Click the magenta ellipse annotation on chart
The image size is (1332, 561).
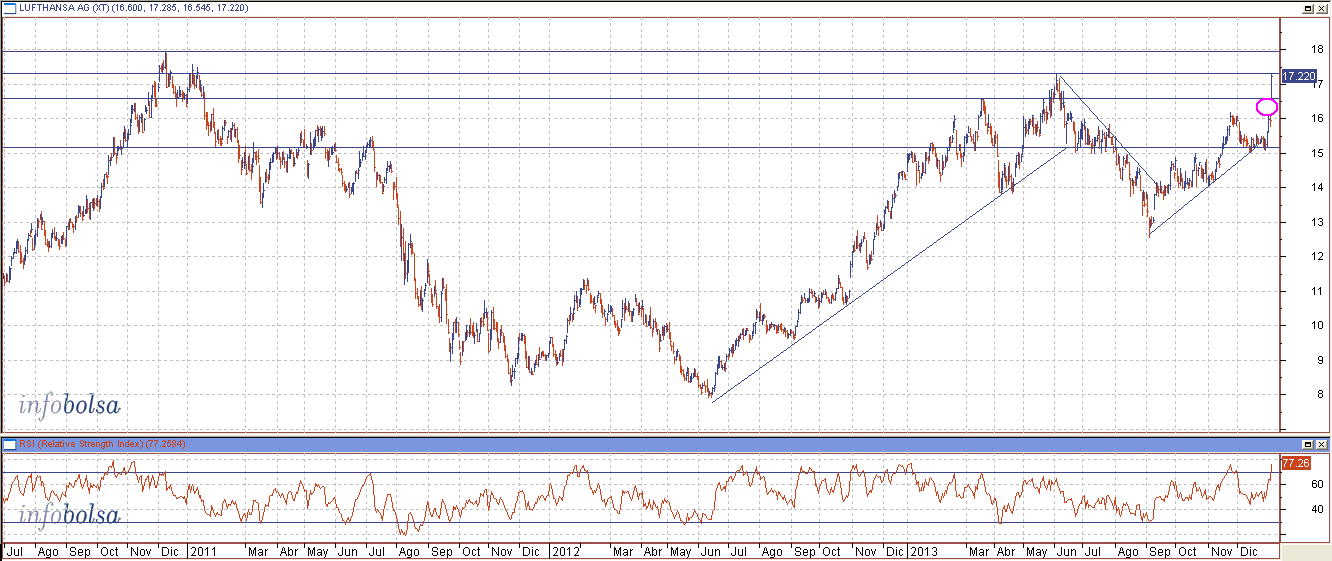pos(1266,107)
